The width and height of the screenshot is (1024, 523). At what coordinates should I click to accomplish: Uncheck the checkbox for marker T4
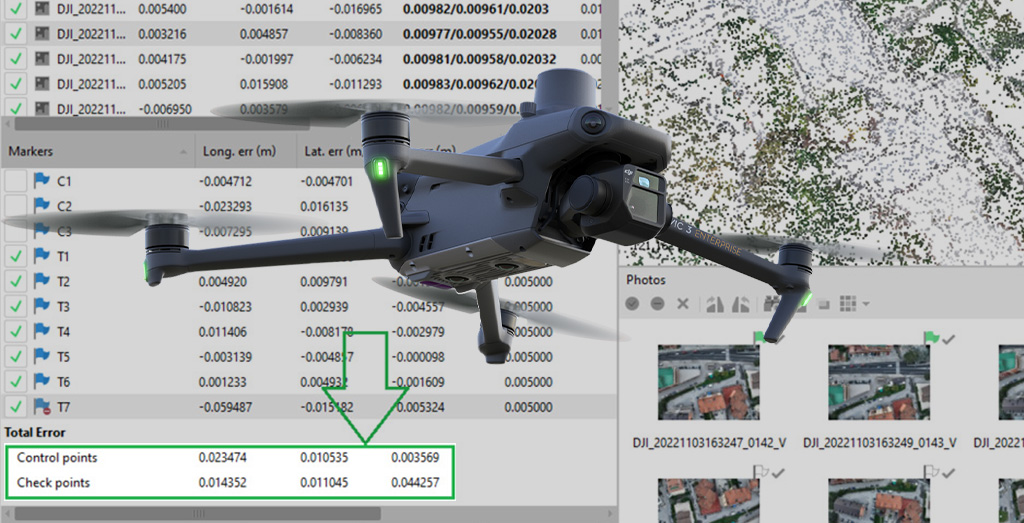(16, 332)
